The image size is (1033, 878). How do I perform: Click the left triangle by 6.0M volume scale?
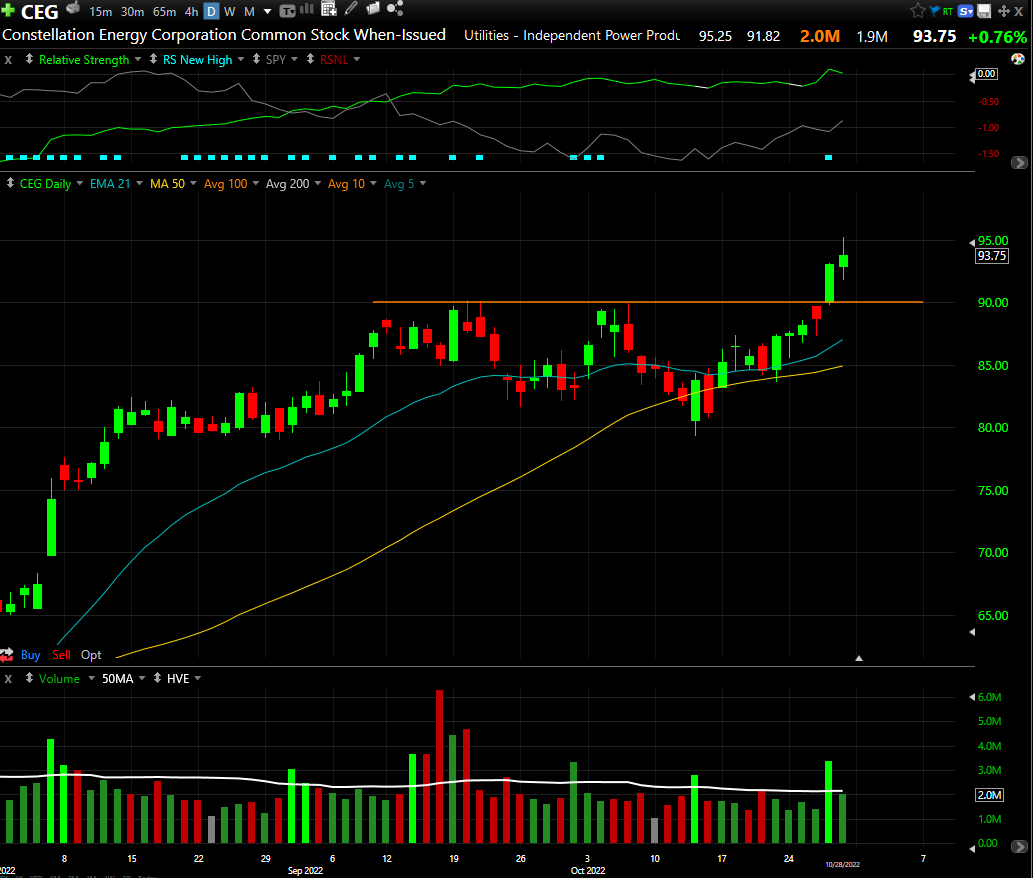pos(972,697)
